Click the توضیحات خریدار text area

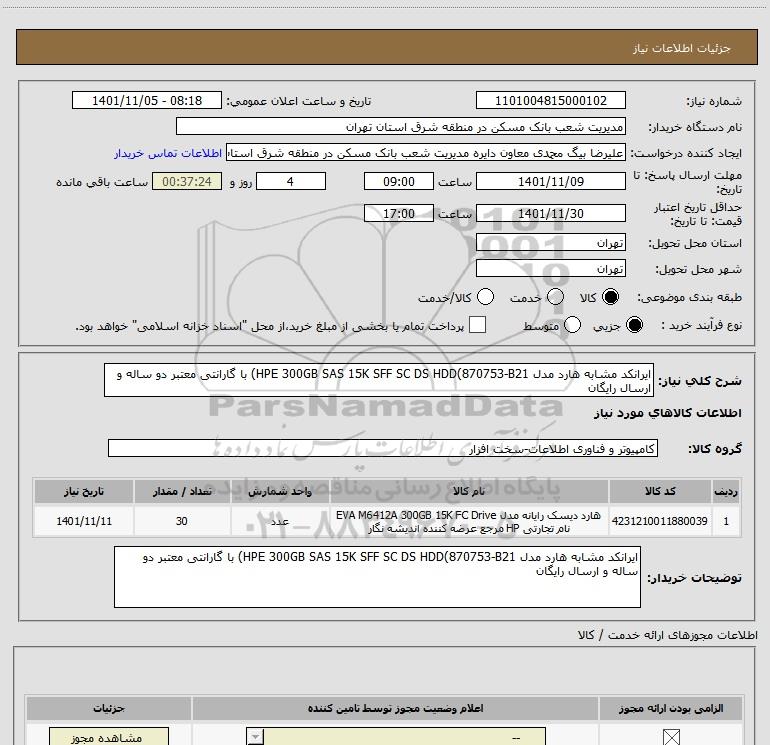click(377, 577)
